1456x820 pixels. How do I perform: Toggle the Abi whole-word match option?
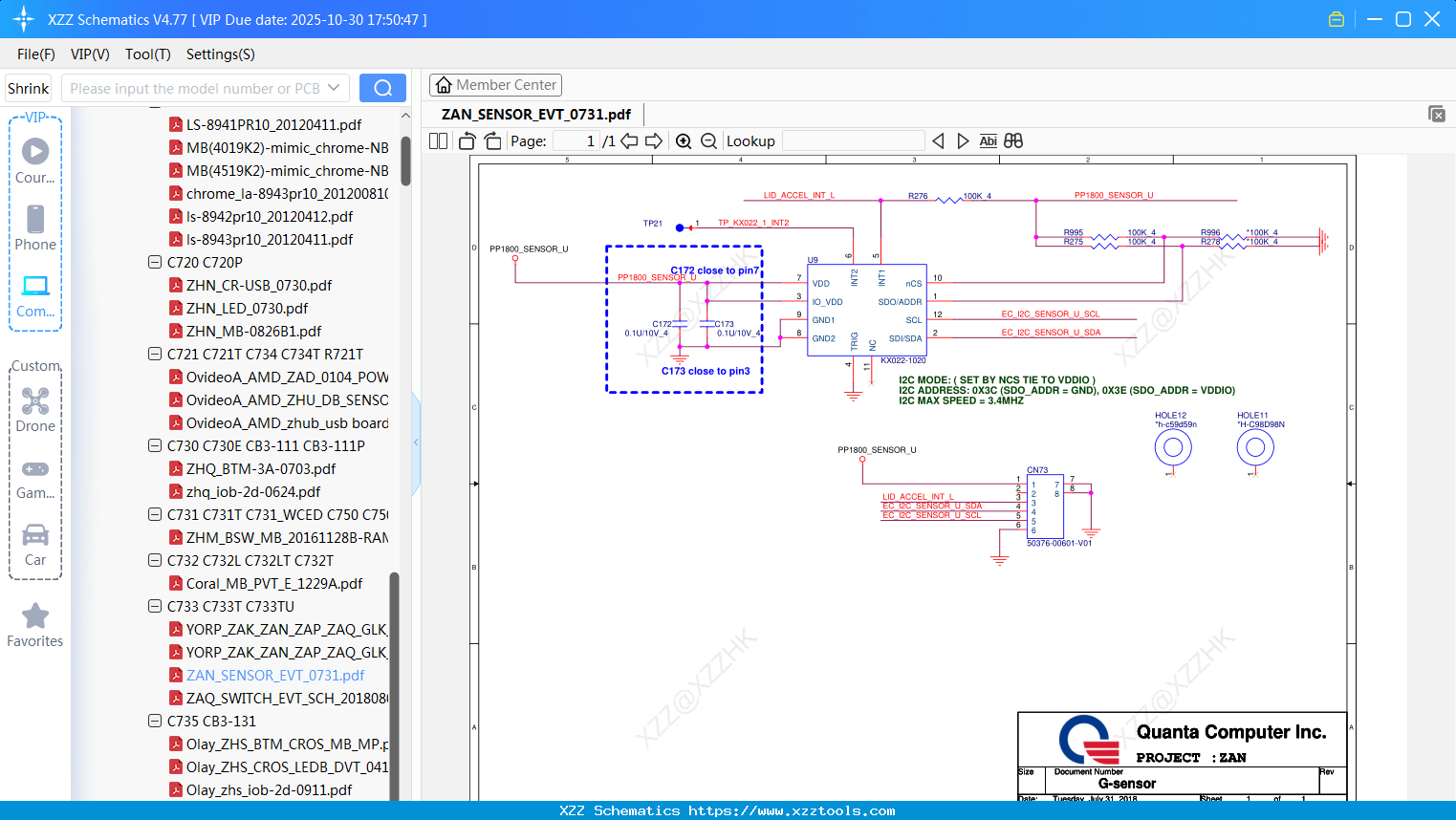[x=988, y=141]
